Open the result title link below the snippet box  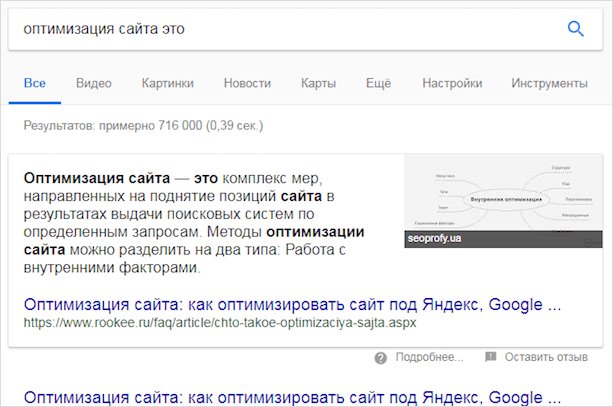coord(292,397)
